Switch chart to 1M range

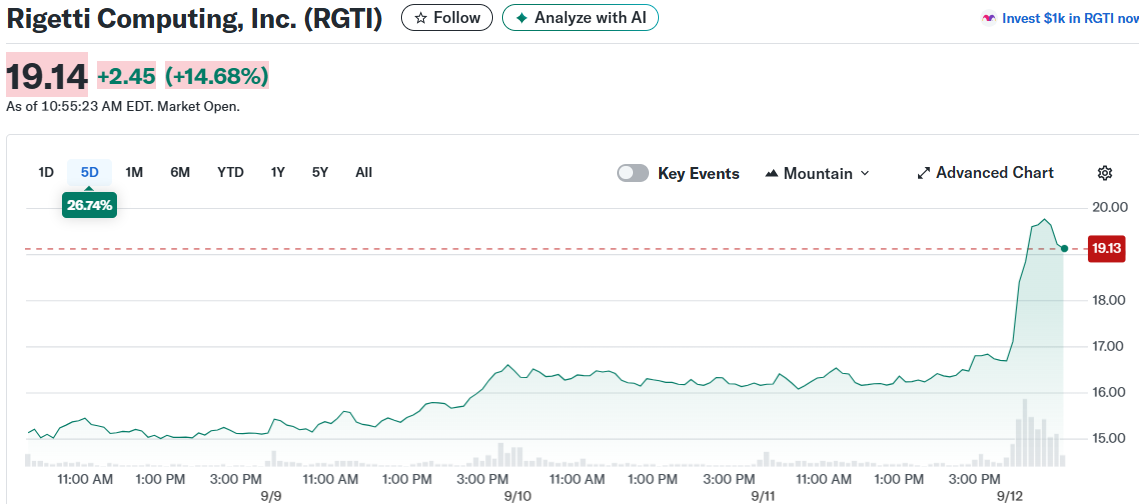pos(134,172)
